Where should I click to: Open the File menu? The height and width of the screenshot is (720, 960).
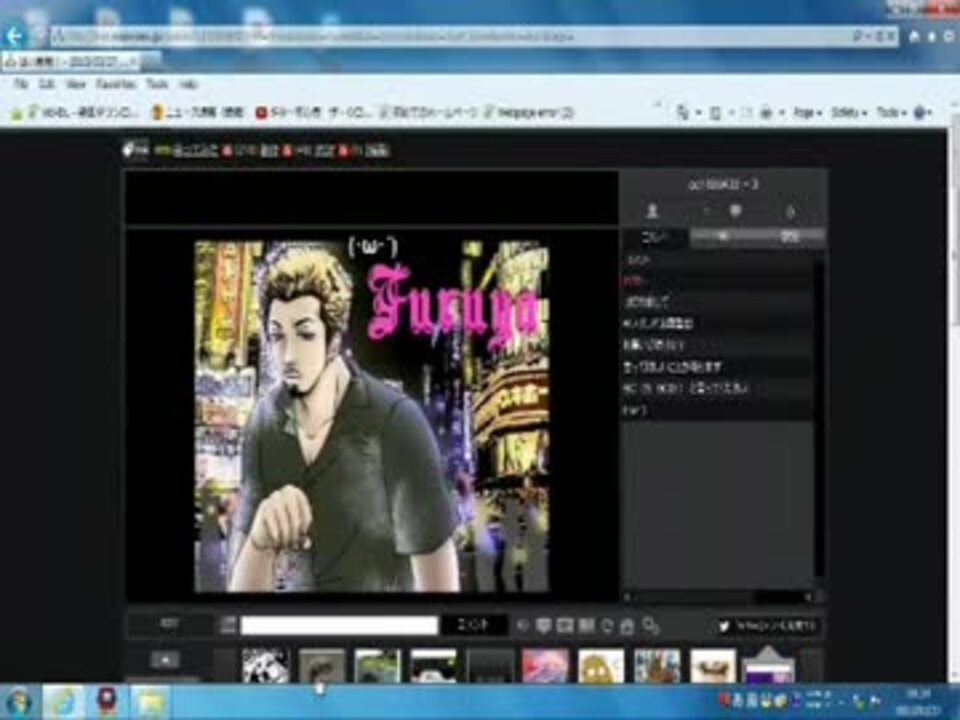point(21,84)
